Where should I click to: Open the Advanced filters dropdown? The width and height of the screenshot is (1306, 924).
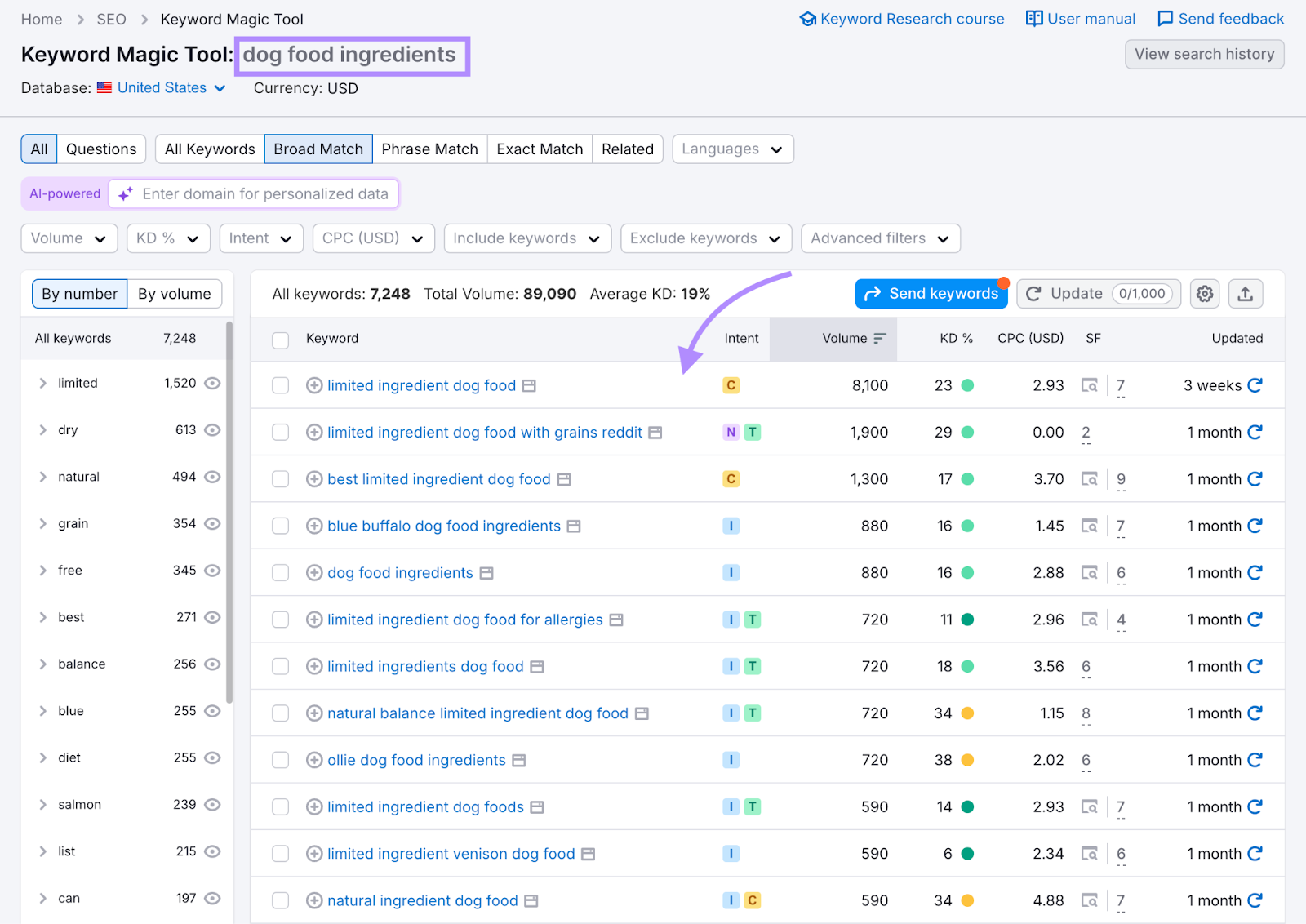click(x=880, y=238)
